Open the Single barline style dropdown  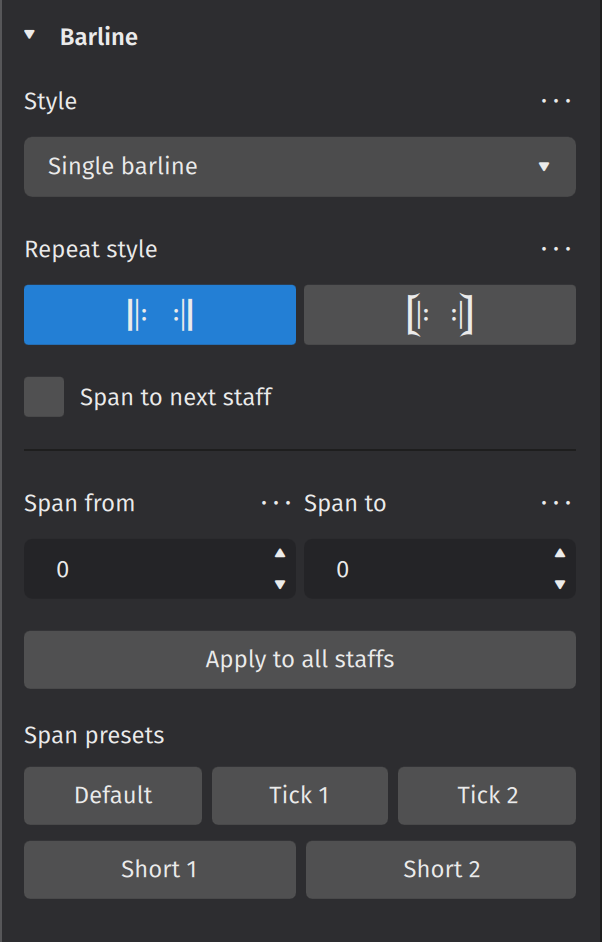pyautogui.click(x=300, y=167)
